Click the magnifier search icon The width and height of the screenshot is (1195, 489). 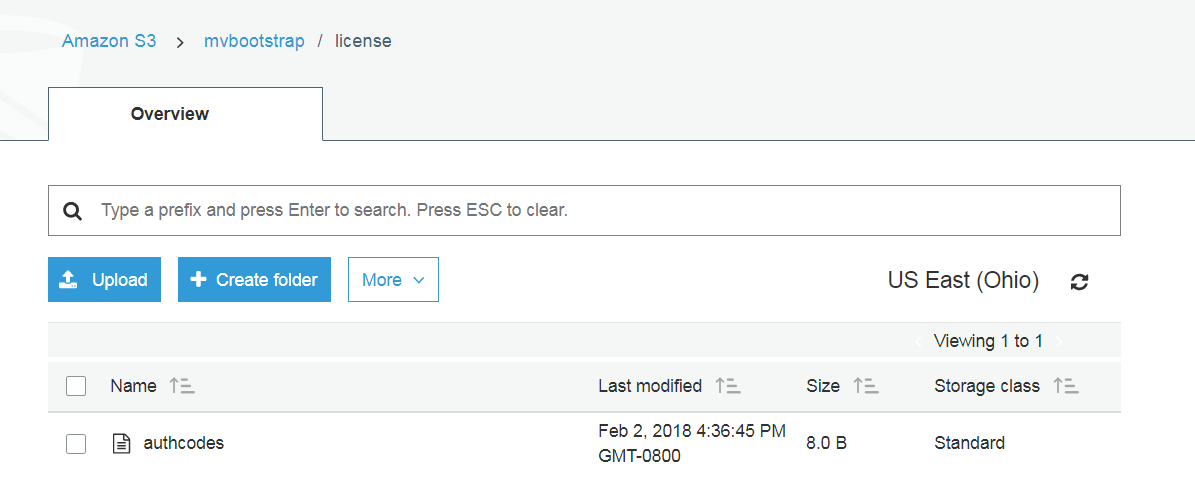[x=72, y=211]
